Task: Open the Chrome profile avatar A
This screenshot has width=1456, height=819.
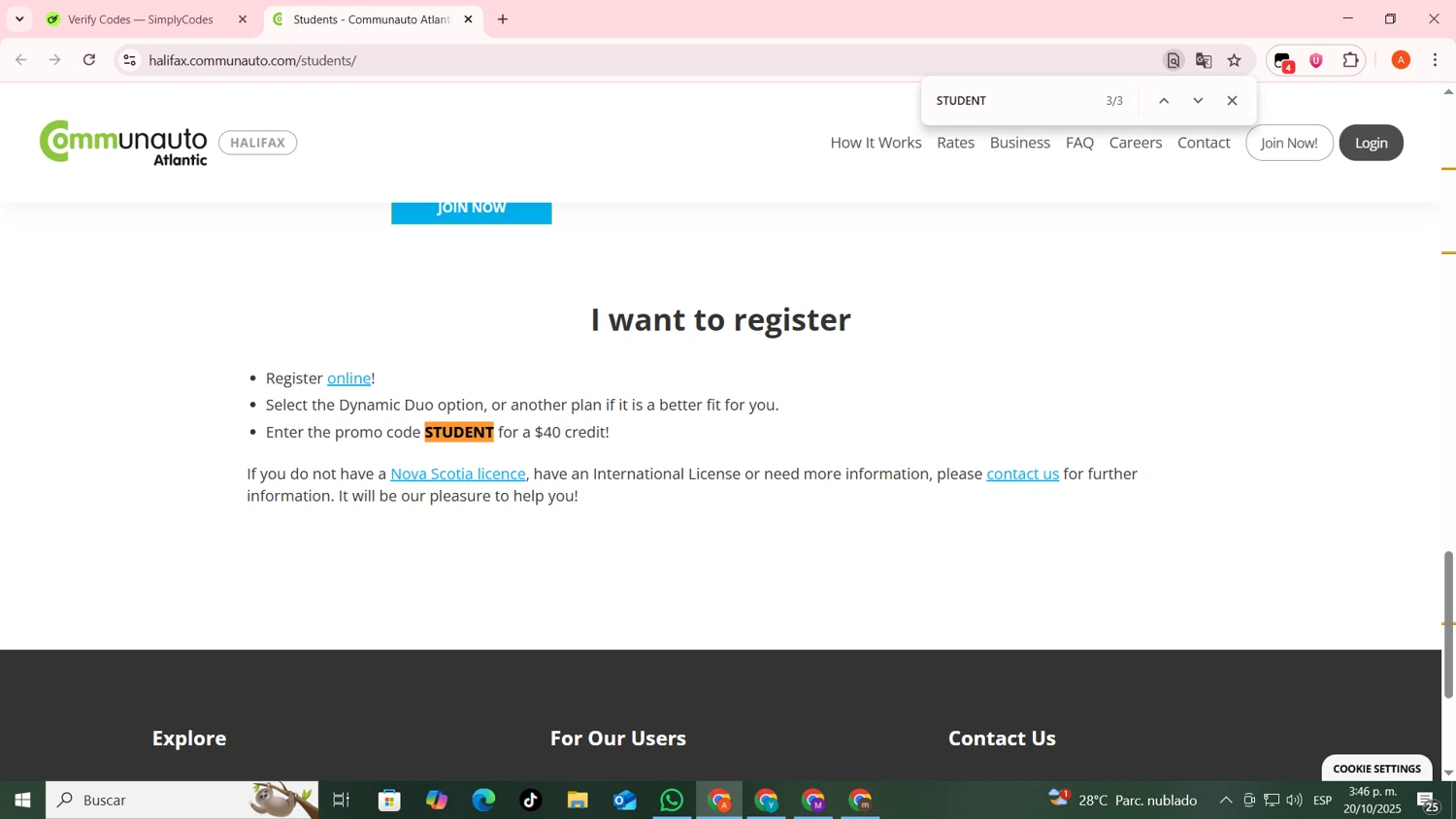Action: click(1401, 60)
